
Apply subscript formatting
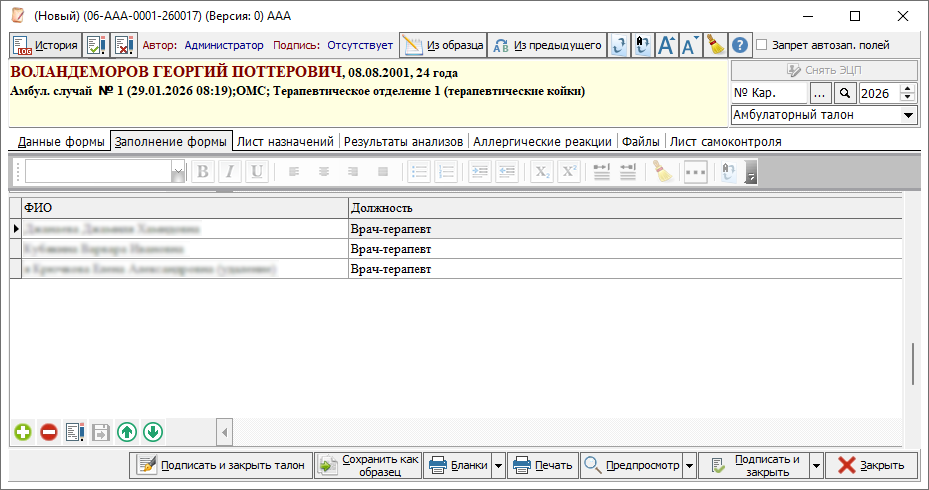[542, 172]
